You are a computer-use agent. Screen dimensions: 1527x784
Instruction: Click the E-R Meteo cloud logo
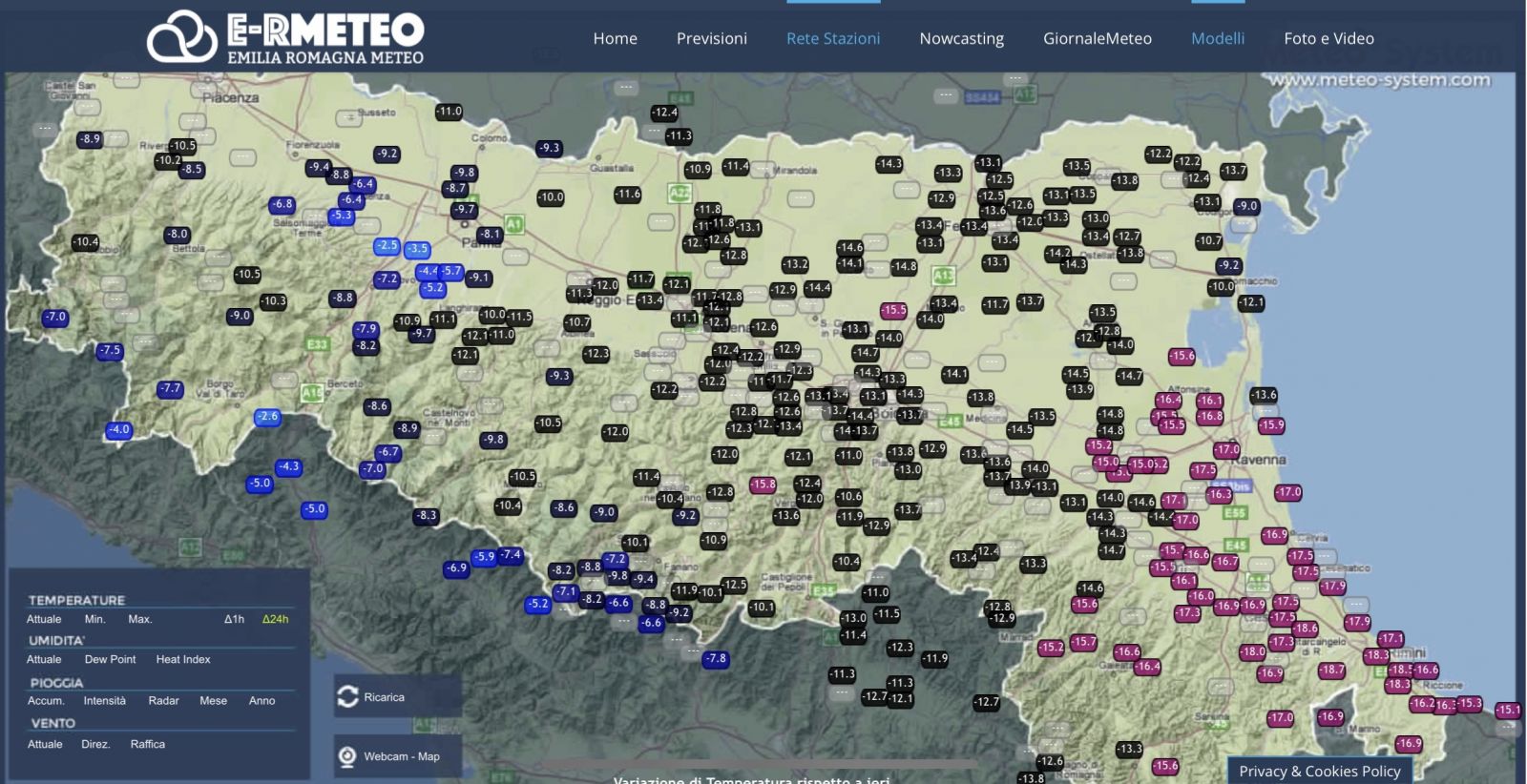(181, 37)
